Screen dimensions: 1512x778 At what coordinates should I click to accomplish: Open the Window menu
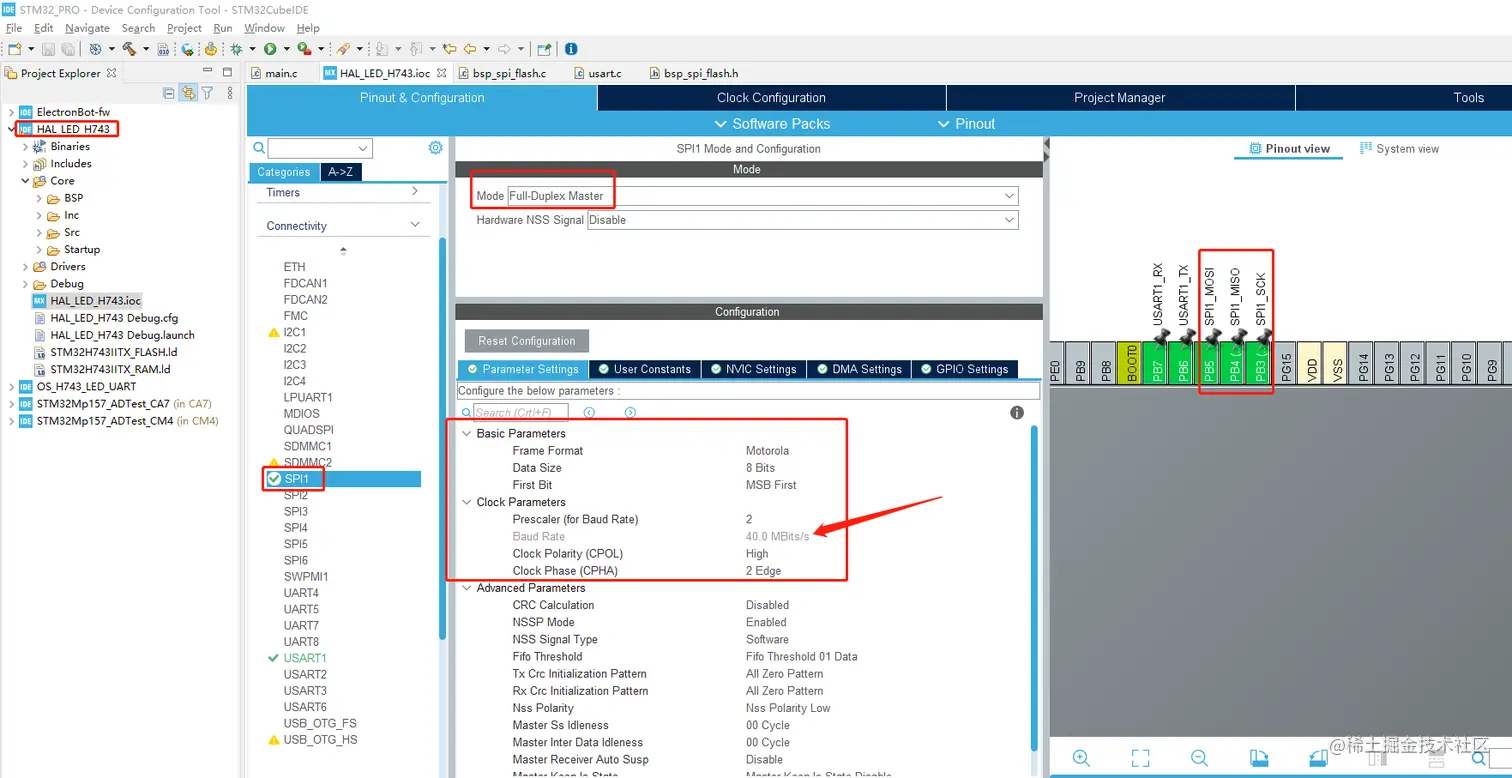(264, 28)
